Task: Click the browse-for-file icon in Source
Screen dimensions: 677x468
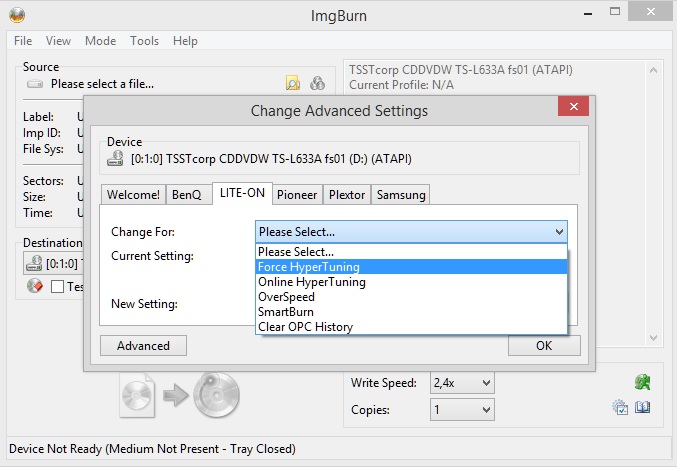Action: pyautogui.click(x=293, y=84)
